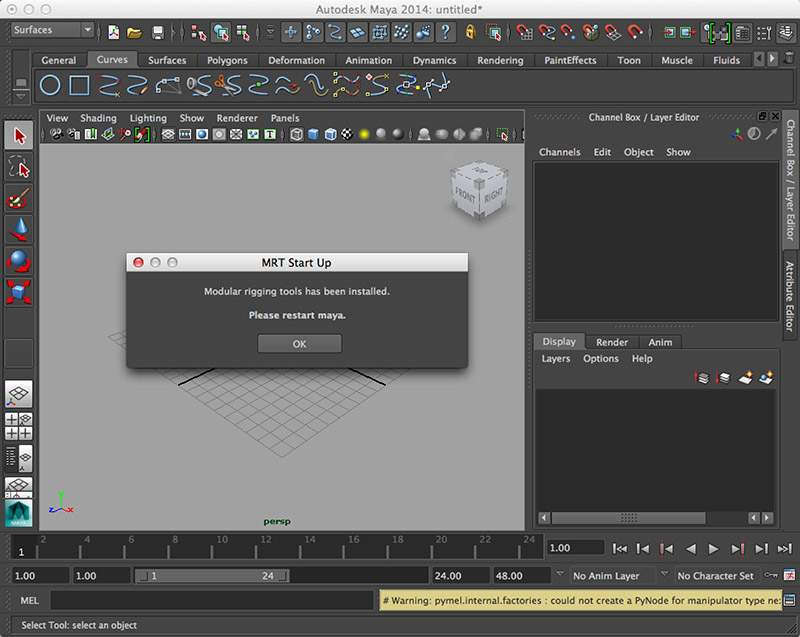
Task: Open the Polygons shelf tab
Action: (227, 60)
